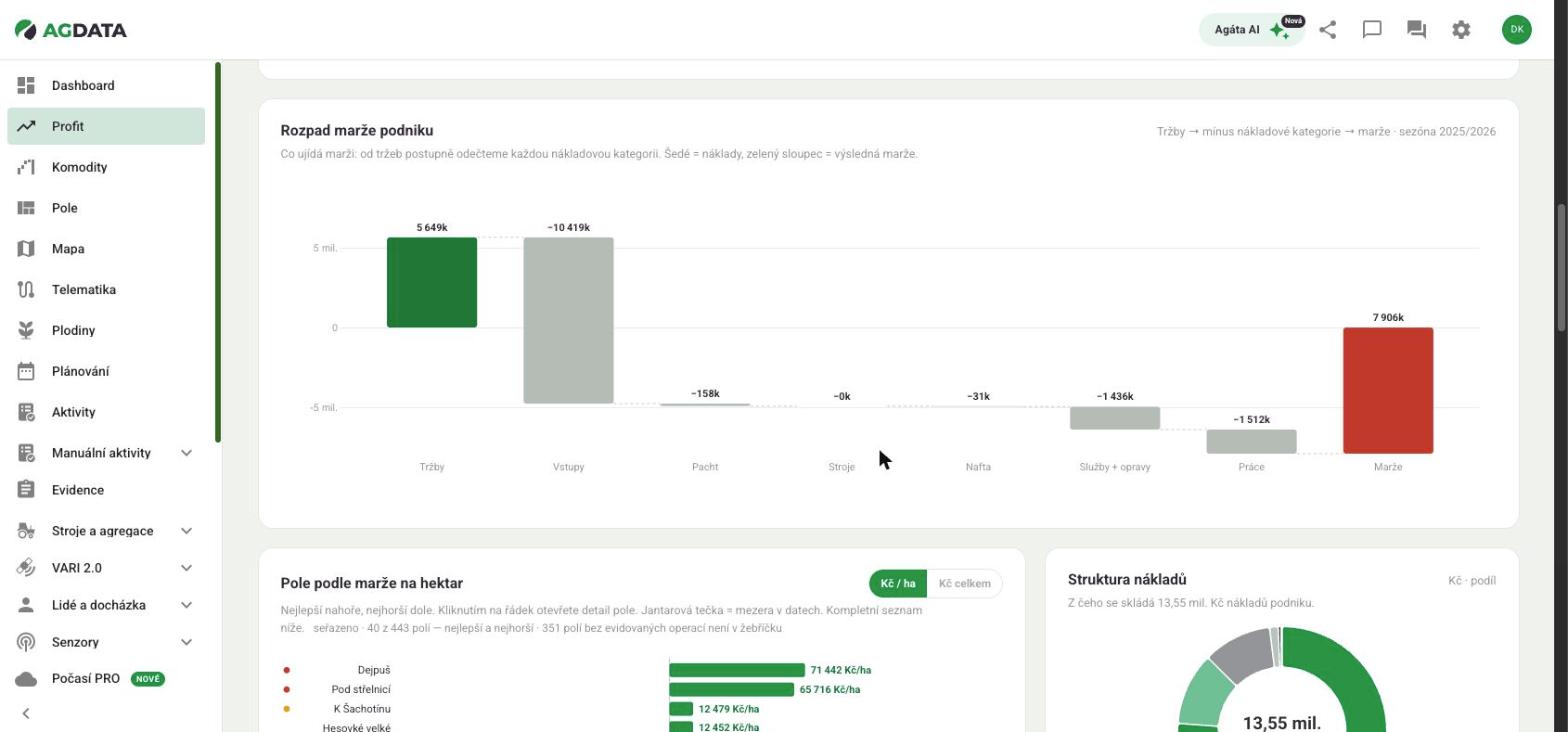The image size is (1568, 732).
Task: Click the Počasí PRO cloud icon
Action: pos(26,679)
